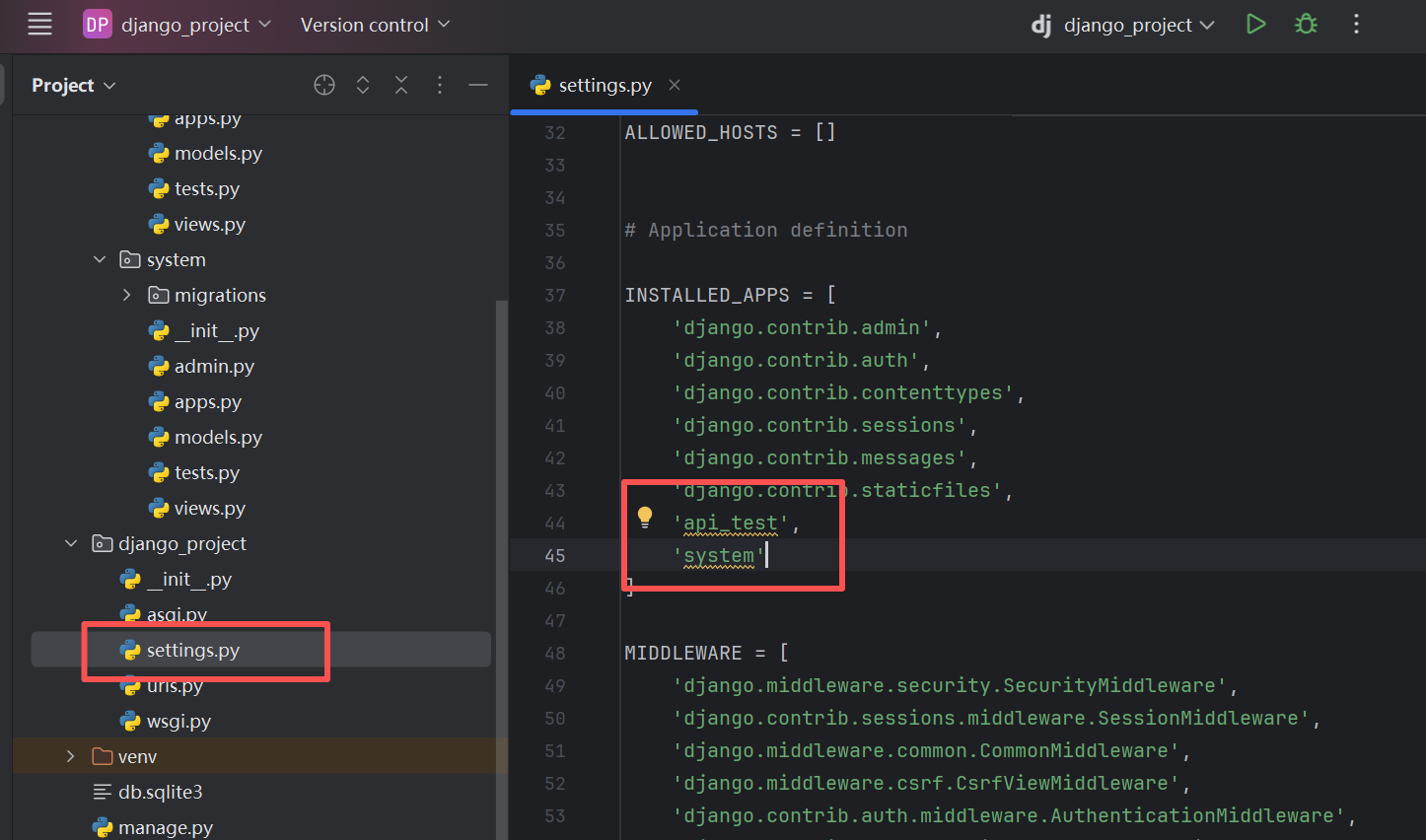This screenshot has height=840, width=1426.
Task: Click the Project panel vertical scrollbar
Action: [x=501, y=570]
